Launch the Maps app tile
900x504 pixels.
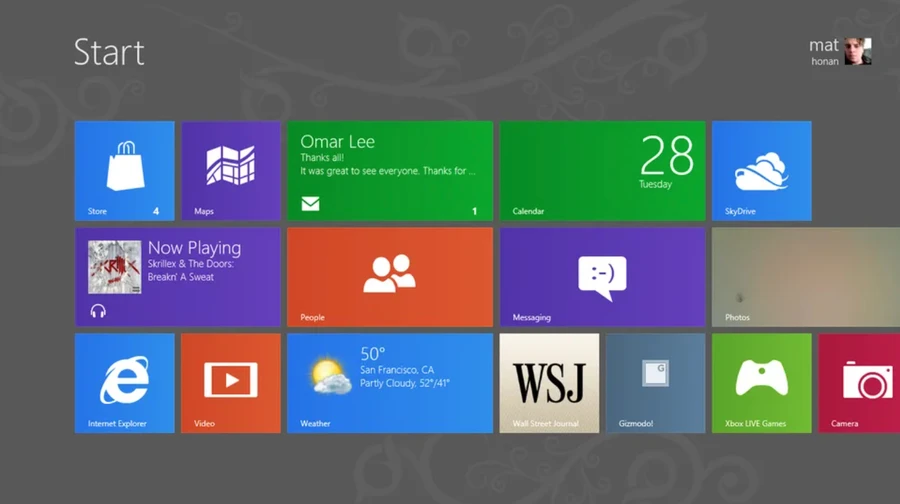click(x=231, y=170)
